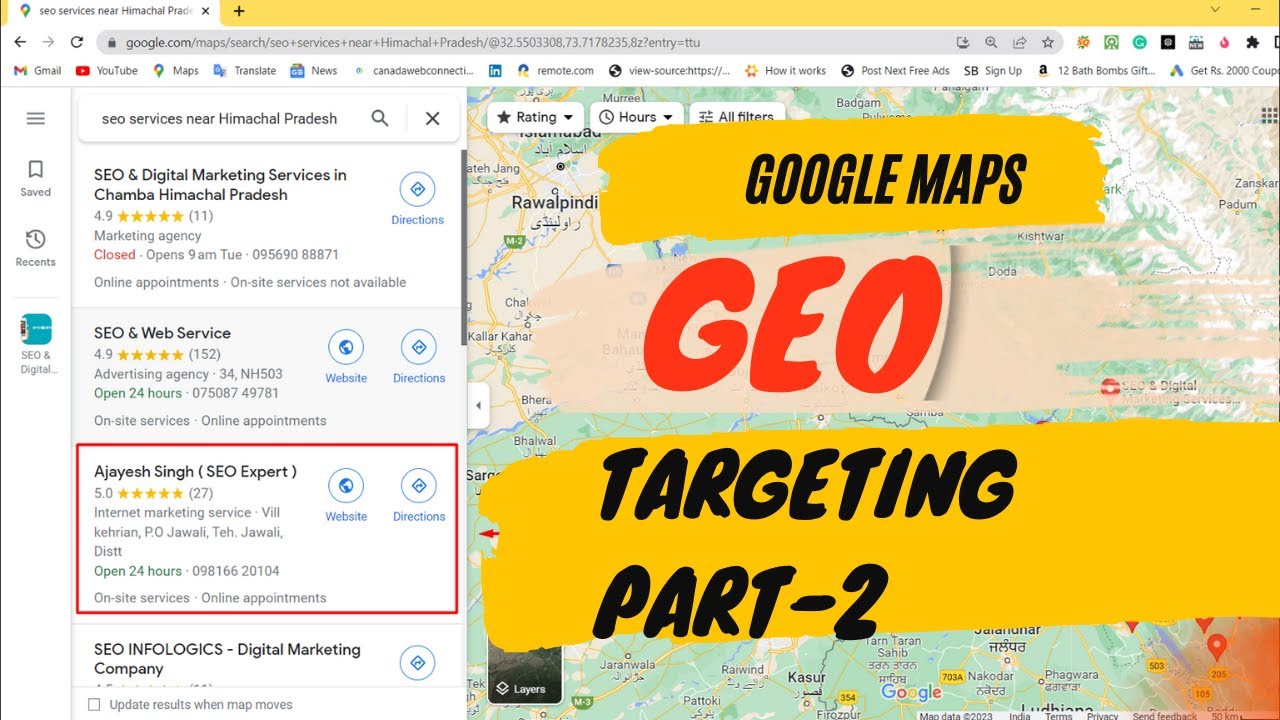Open the Chrome extensions puzzle icon
This screenshot has height=720, width=1280.
tap(1252, 42)
